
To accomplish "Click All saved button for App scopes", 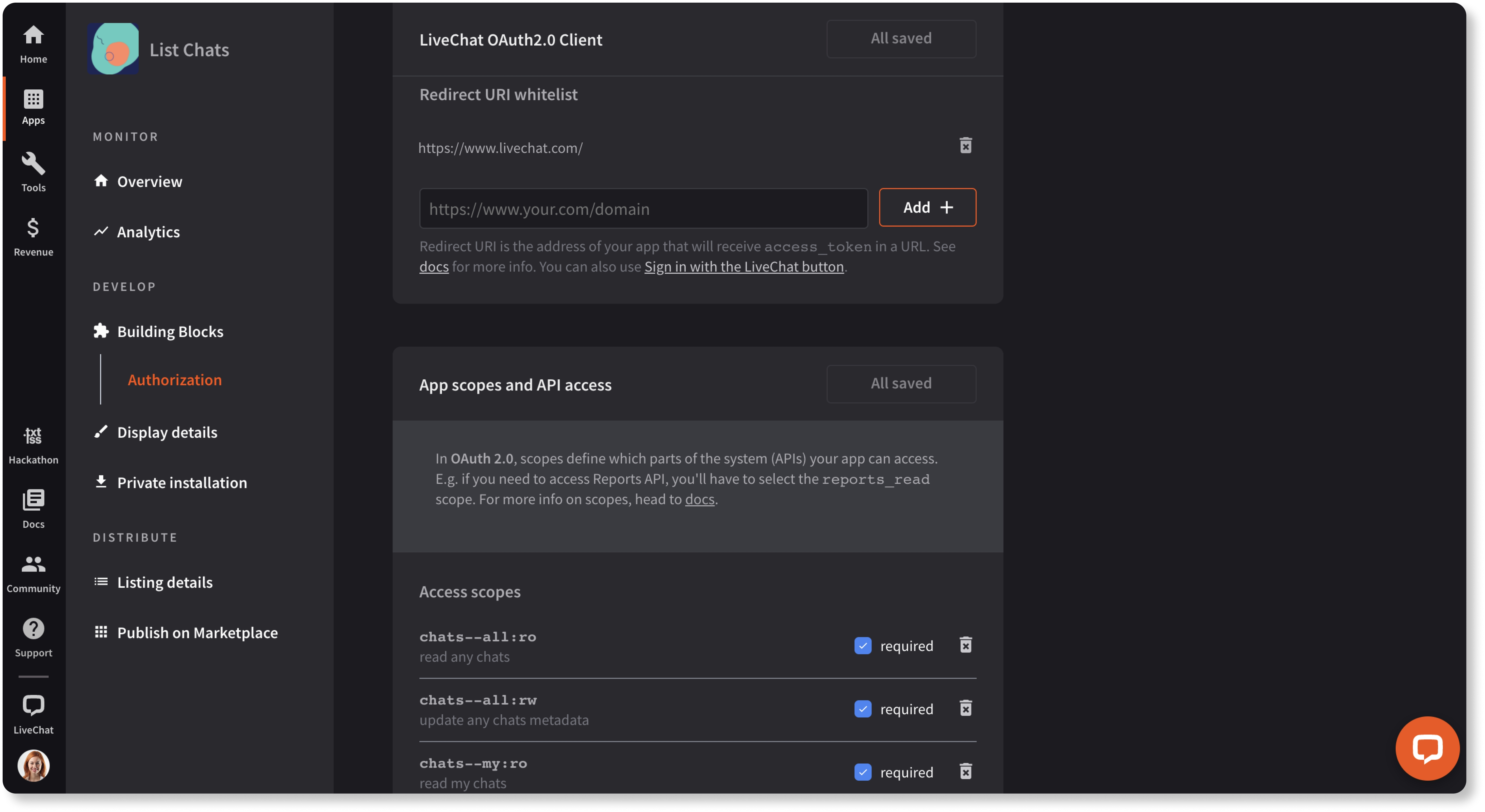I will (901, 384).
